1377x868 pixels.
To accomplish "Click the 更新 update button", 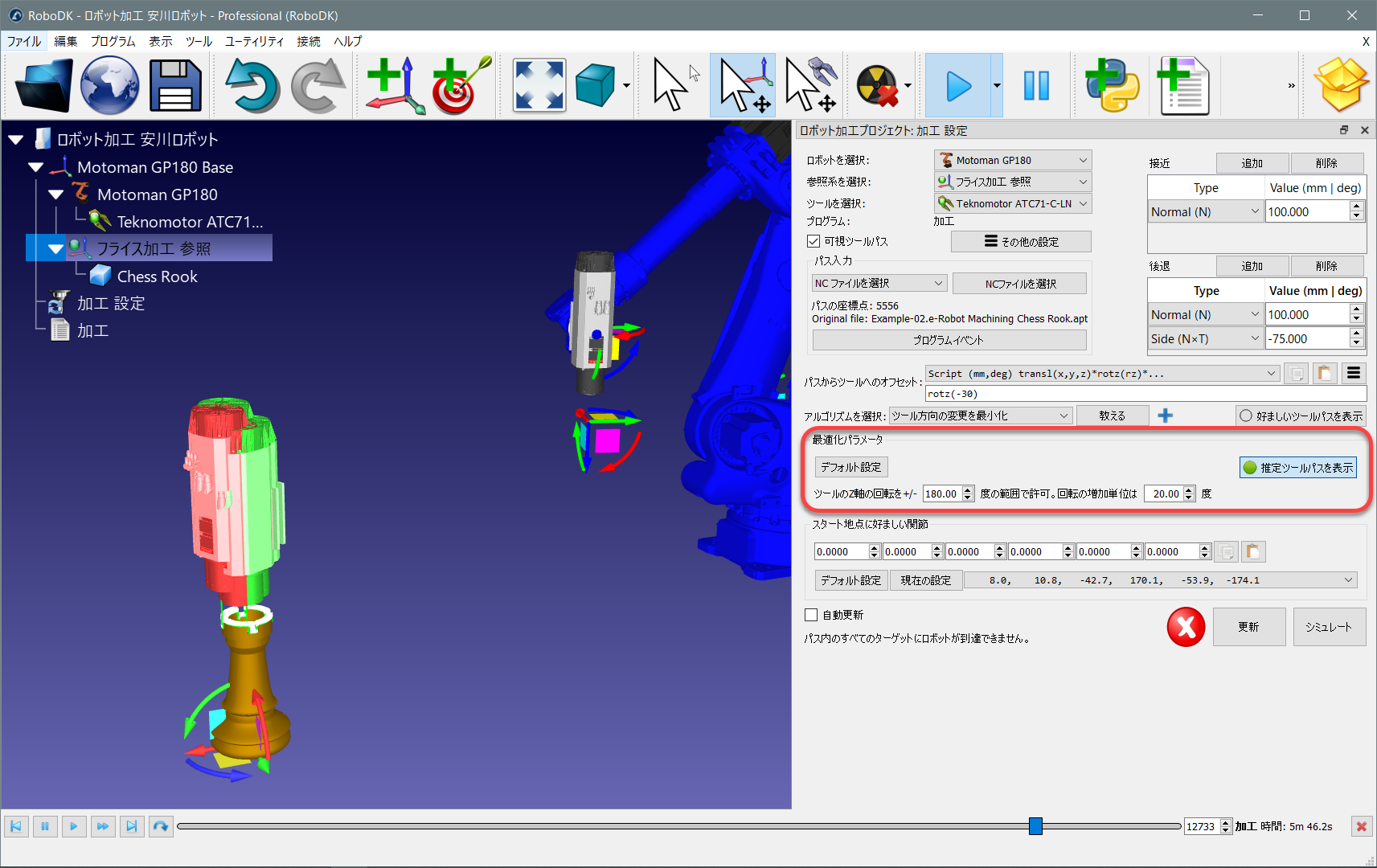I will pyautogui.click(x=1249, y=627).
